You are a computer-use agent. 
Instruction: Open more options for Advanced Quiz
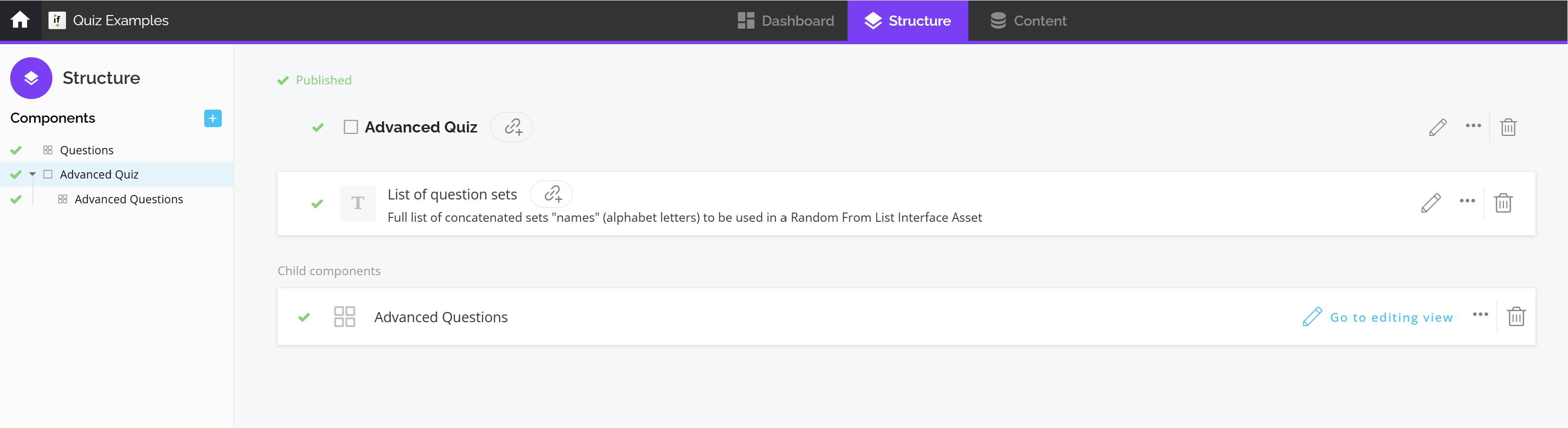1474,125
